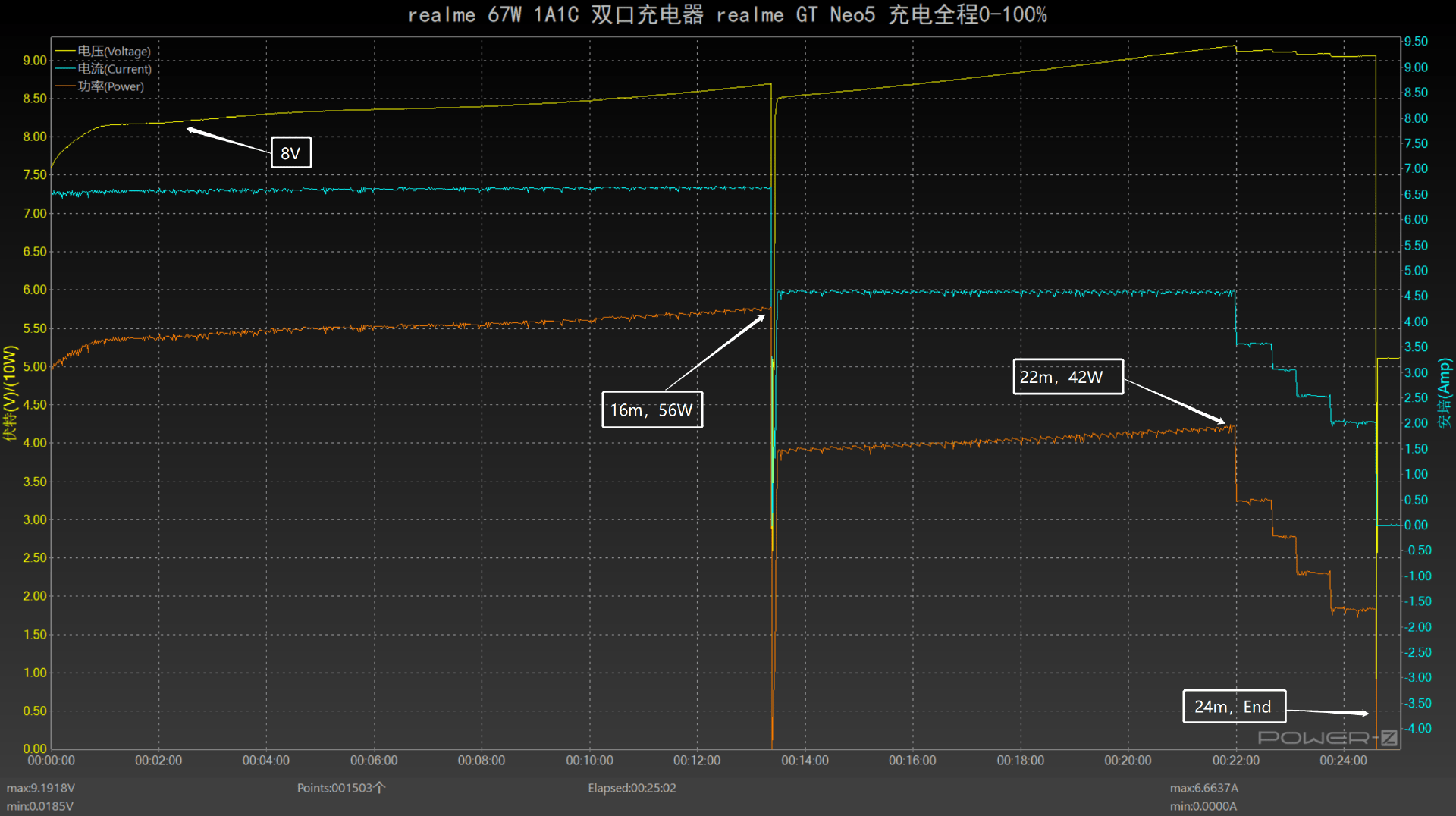Click the 00:24:00 time axis label
Screen dimensions: 1456x816
coord(1343,761)
